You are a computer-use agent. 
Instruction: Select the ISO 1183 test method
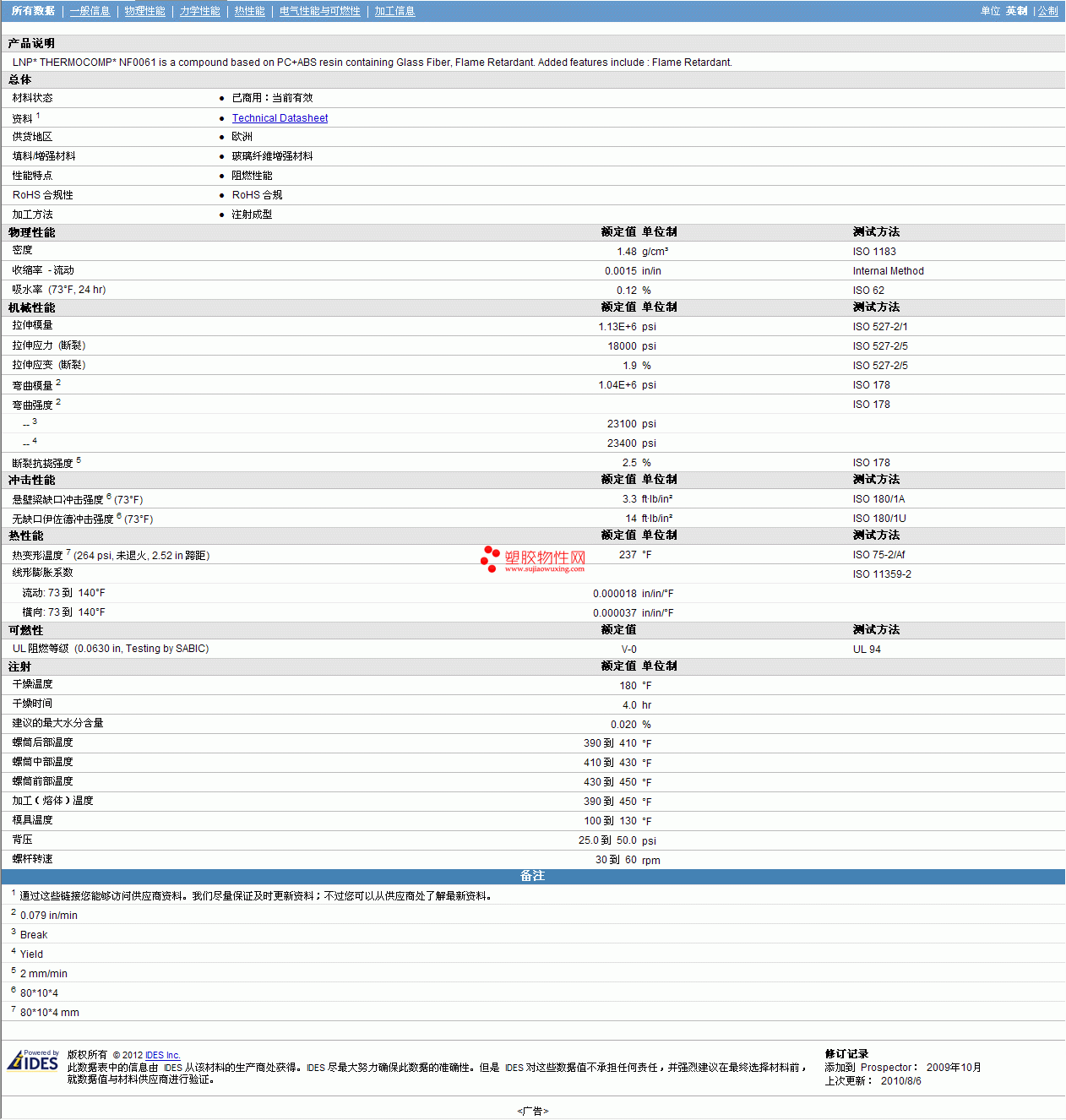(874, 252)
